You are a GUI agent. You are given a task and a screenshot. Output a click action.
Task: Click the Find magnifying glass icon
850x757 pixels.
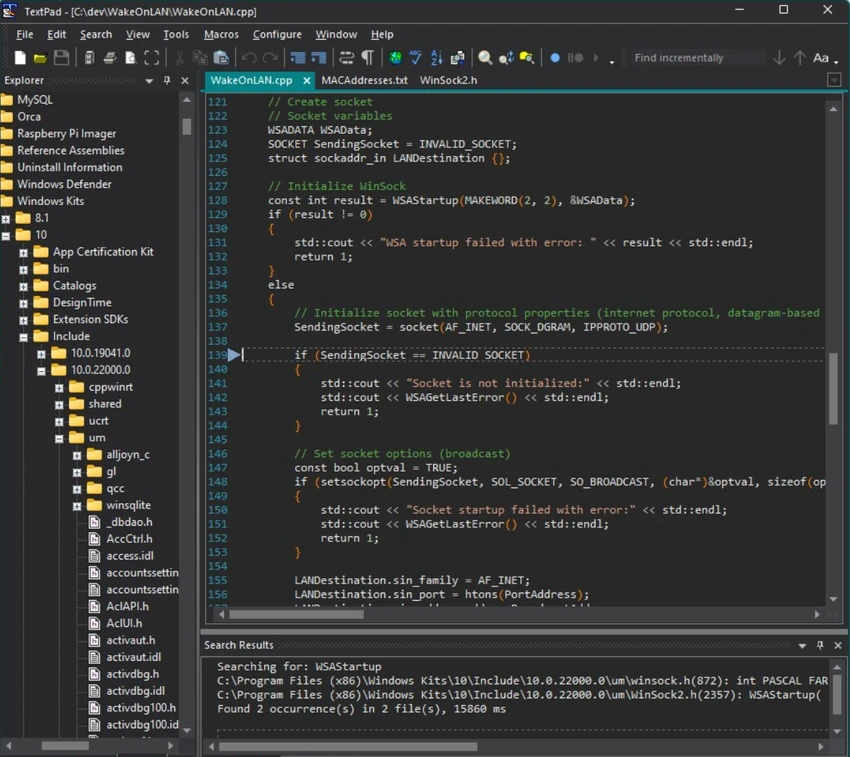(485, 57)
